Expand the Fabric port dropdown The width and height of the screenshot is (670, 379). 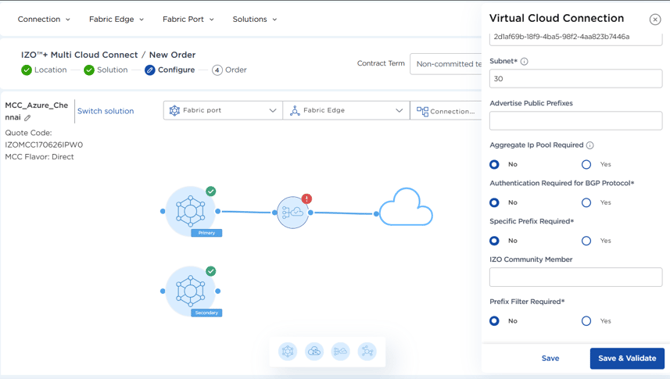[x=223, y=110]
